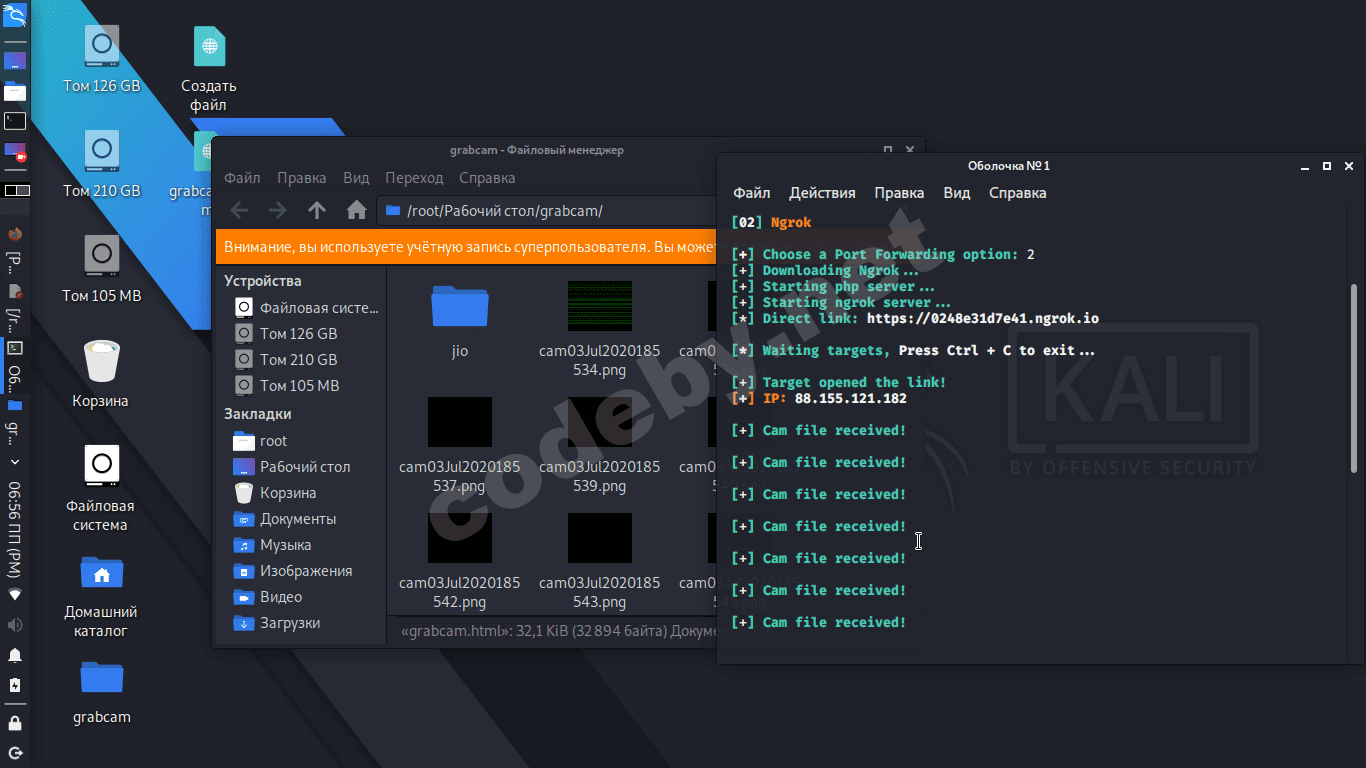Image resolution: width=1366 pixels, height=768 pixels.
Task: Open the terminal launcher in the panel
Action: click(15, 121)
